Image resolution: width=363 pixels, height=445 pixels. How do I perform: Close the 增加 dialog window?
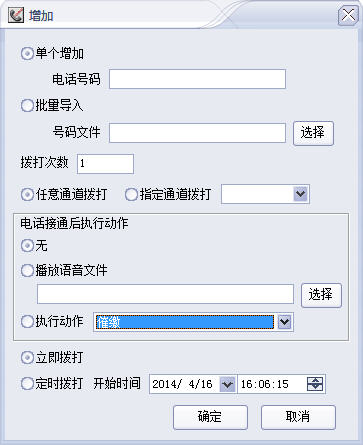(x=348, y=15)
